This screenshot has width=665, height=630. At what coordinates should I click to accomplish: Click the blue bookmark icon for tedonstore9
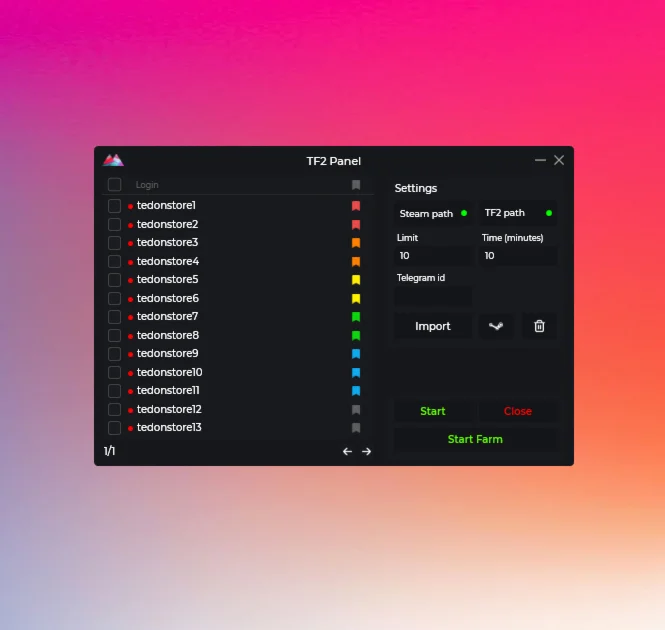click(x=356, y=354)
